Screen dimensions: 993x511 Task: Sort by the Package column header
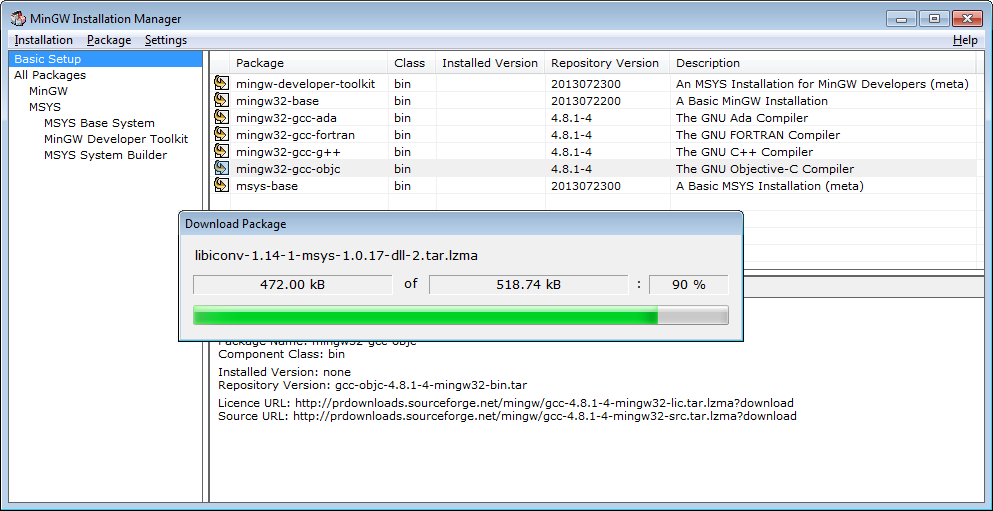point(309,63)
